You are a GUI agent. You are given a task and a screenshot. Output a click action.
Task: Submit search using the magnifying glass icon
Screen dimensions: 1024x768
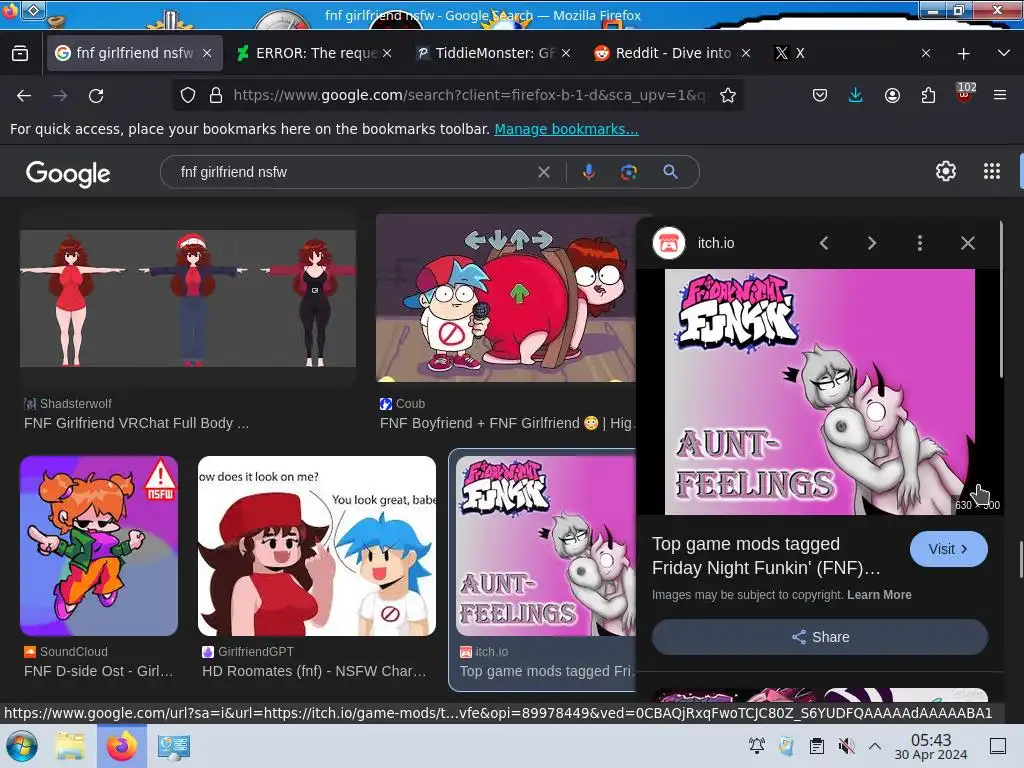670,172
